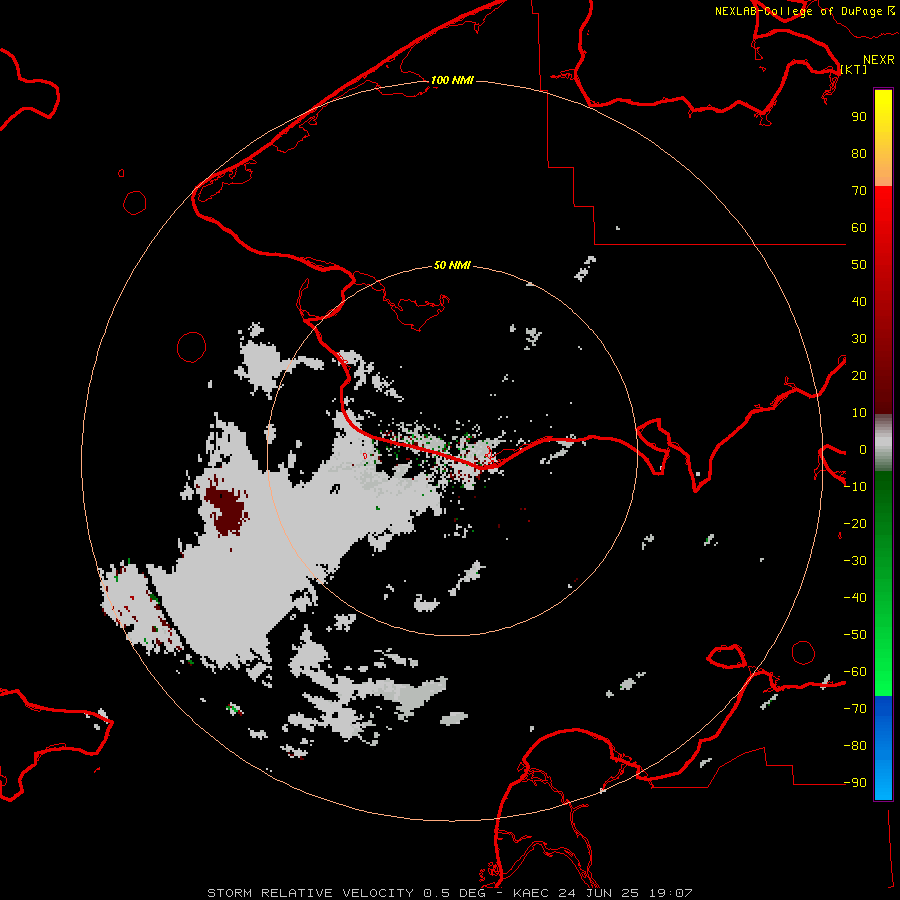
Task: Click the 60 value on velocity scale
Action: pyautogui.click(x=859, y=228)
